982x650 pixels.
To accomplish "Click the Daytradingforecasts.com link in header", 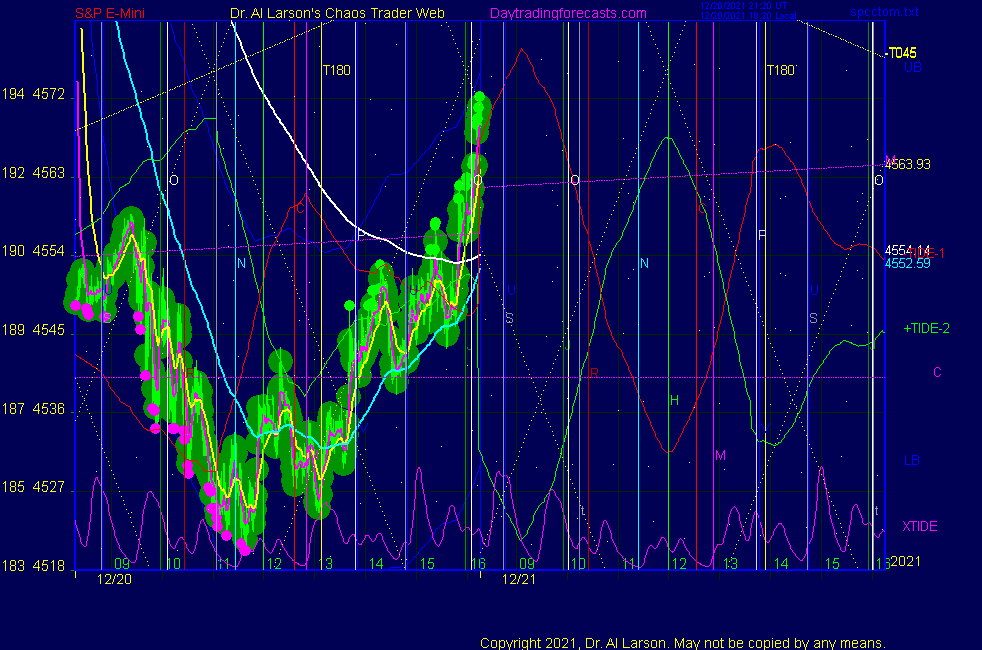I will pyautogui.click(x=567, y=13).
